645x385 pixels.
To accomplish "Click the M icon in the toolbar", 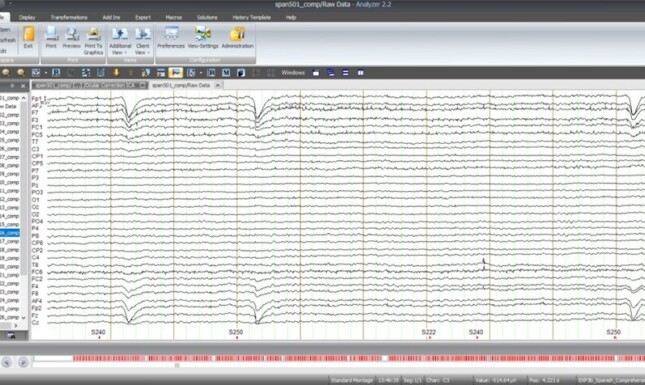I will click(226, 73).
